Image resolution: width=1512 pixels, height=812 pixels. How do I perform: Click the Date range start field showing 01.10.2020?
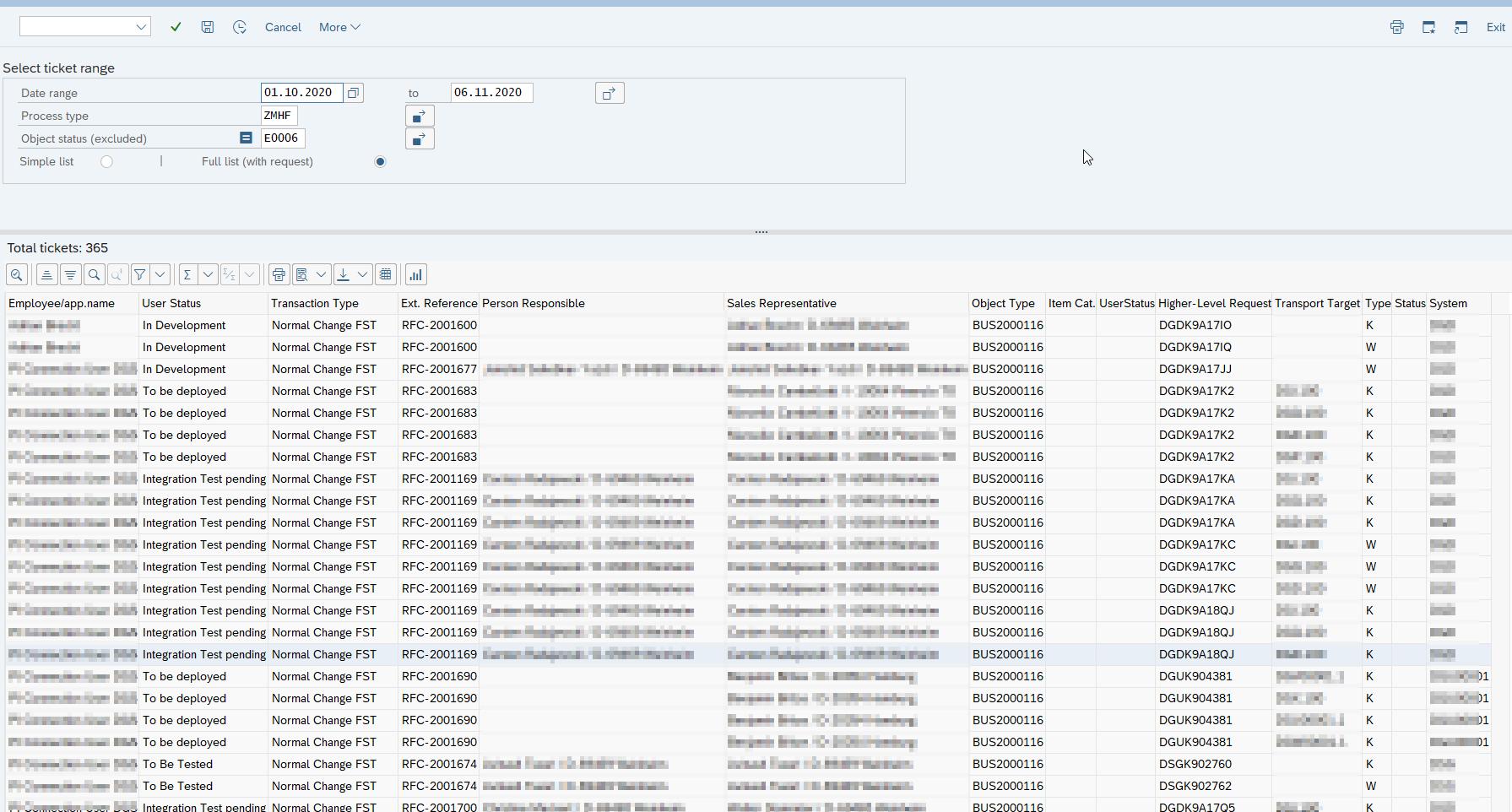point(300,92)
